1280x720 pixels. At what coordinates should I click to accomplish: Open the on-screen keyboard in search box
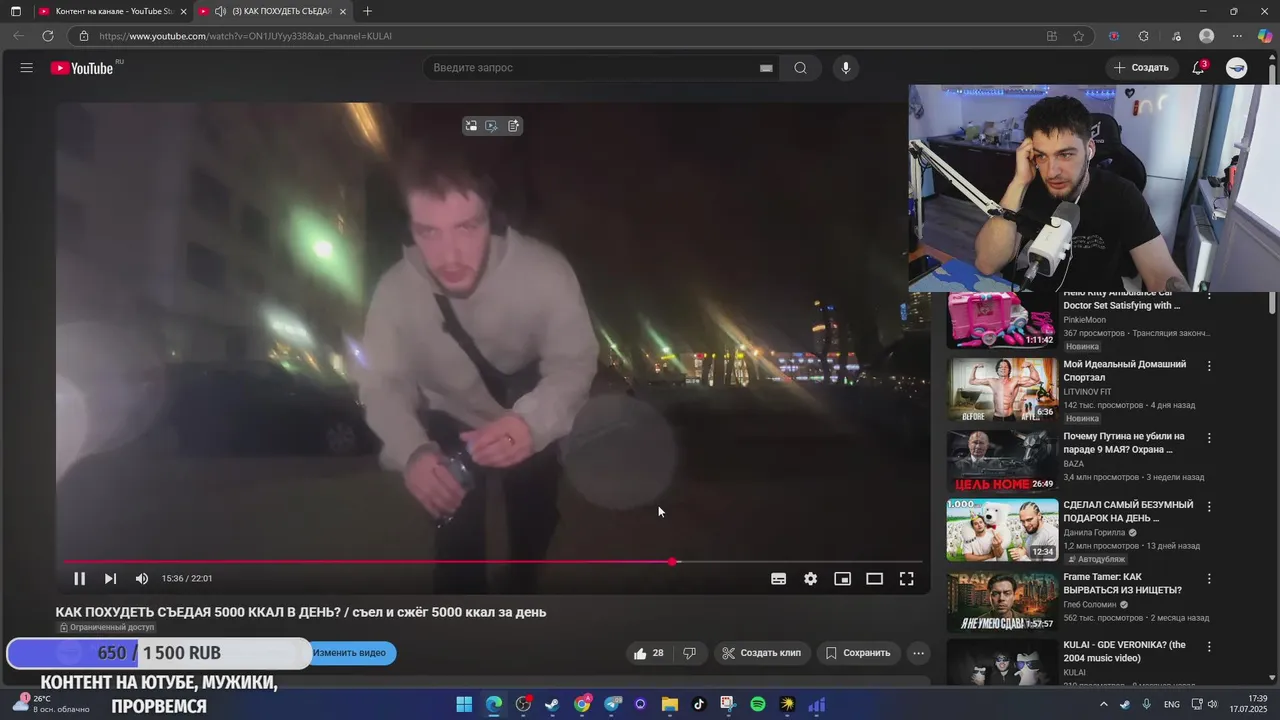click(766, 68)
